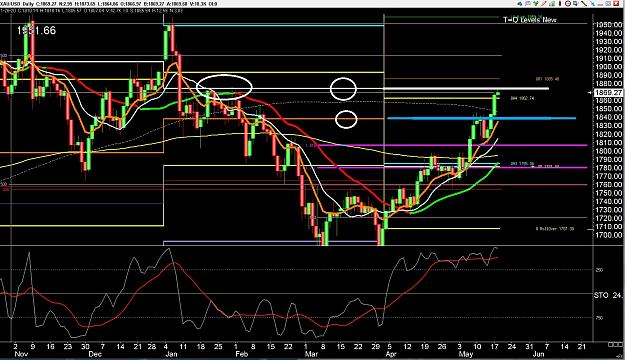Click the R1 1885.48 level label
This screenshot has height=360, width=625.
click(x=547, y=79)
